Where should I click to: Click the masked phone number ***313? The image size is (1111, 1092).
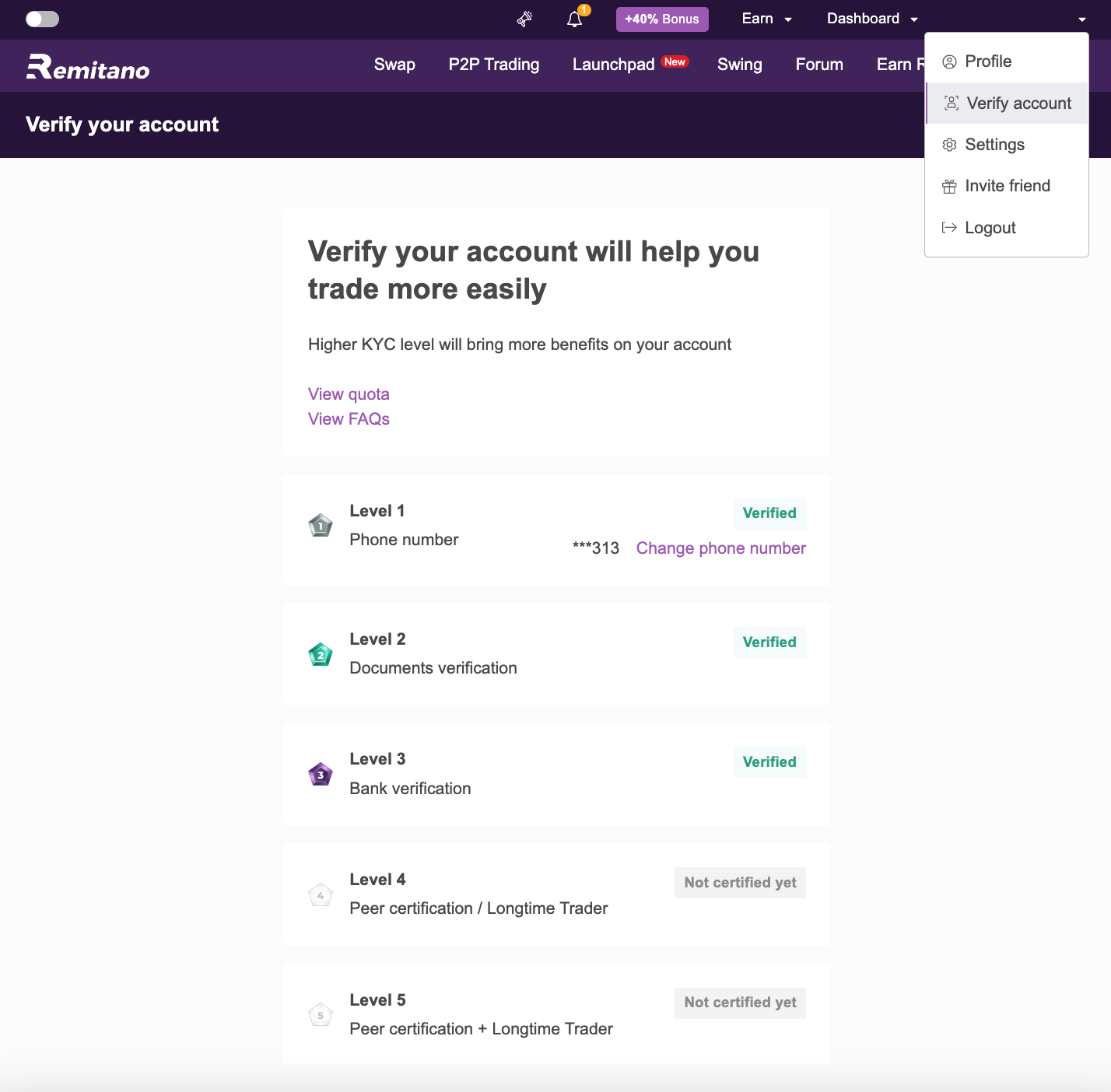[596, 548]
